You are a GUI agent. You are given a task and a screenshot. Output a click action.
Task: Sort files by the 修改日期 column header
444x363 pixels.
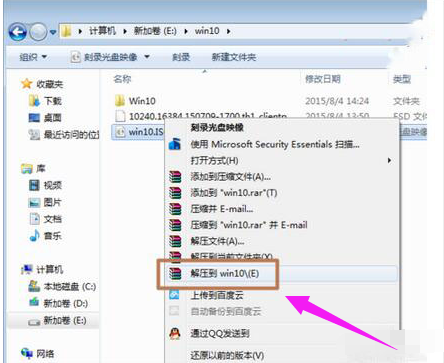[x=323, y=79]
